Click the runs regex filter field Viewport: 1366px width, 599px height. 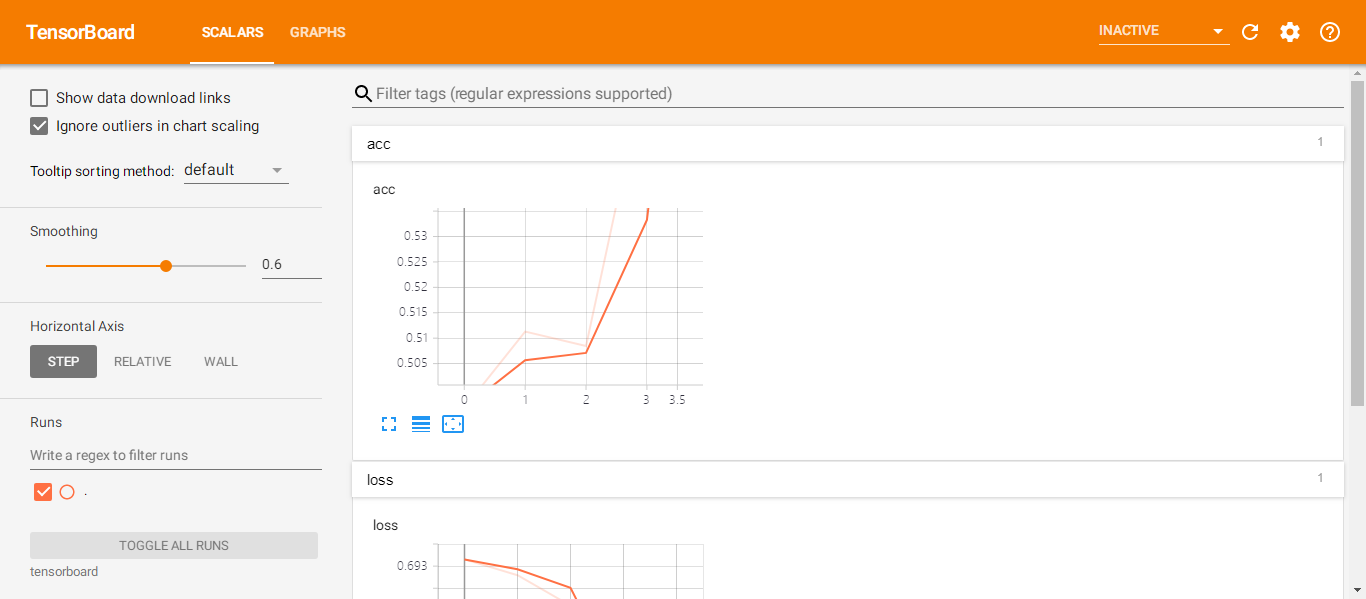[176, 455]
